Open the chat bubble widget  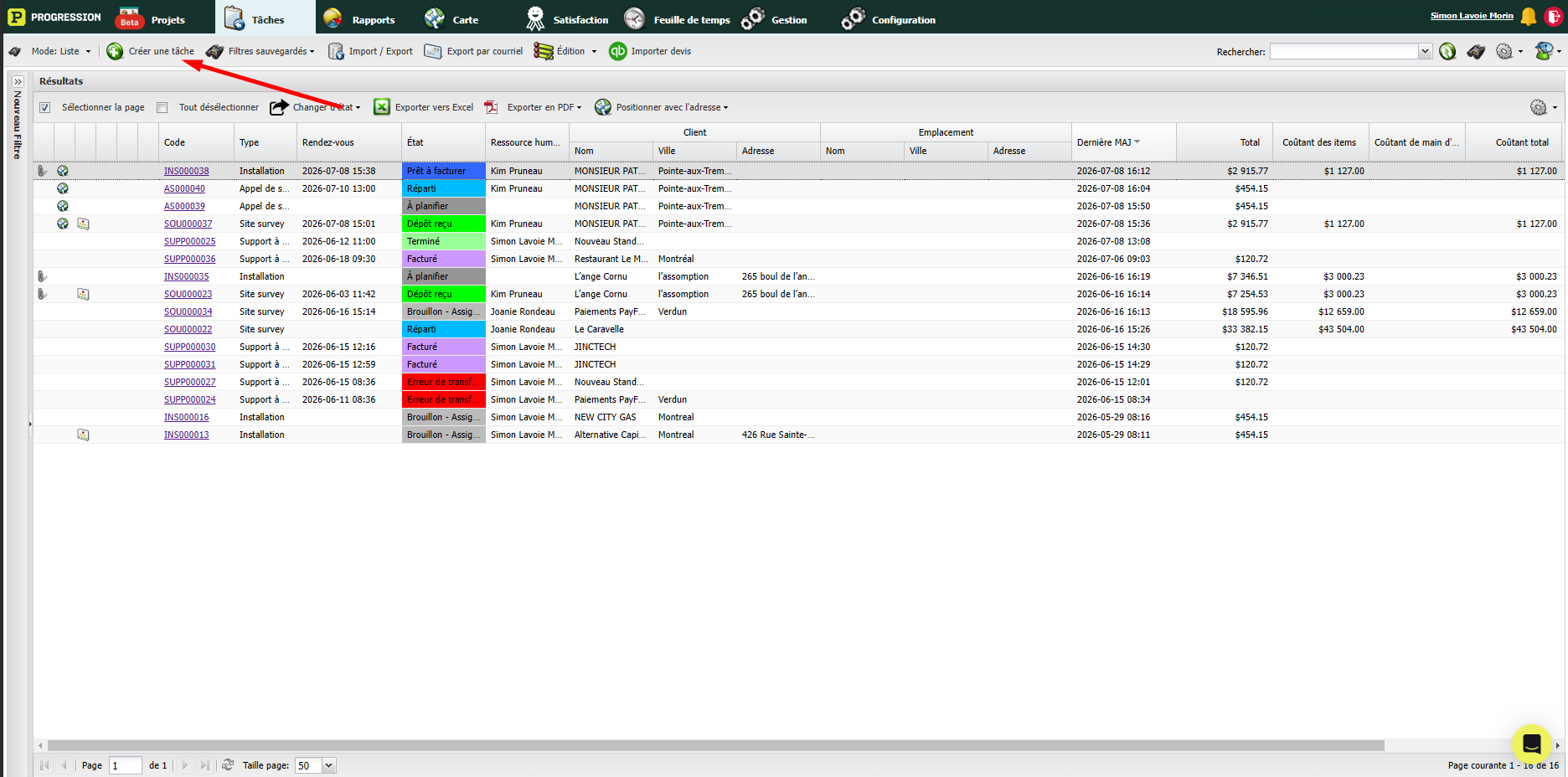point(1532,744)
